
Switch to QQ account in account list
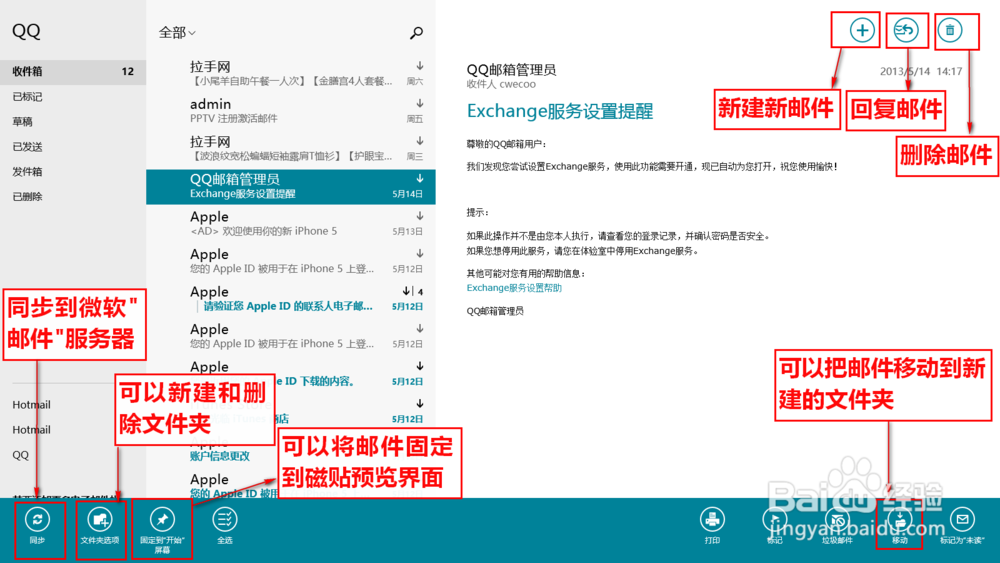[x=20, y=455]
